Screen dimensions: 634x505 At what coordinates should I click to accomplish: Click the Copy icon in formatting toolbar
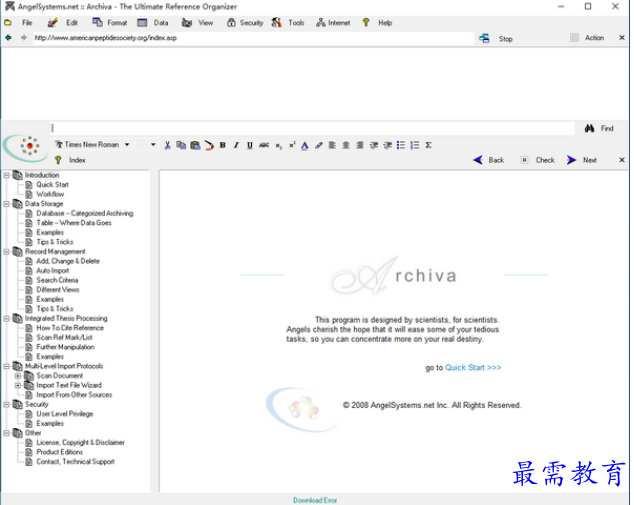181,145
